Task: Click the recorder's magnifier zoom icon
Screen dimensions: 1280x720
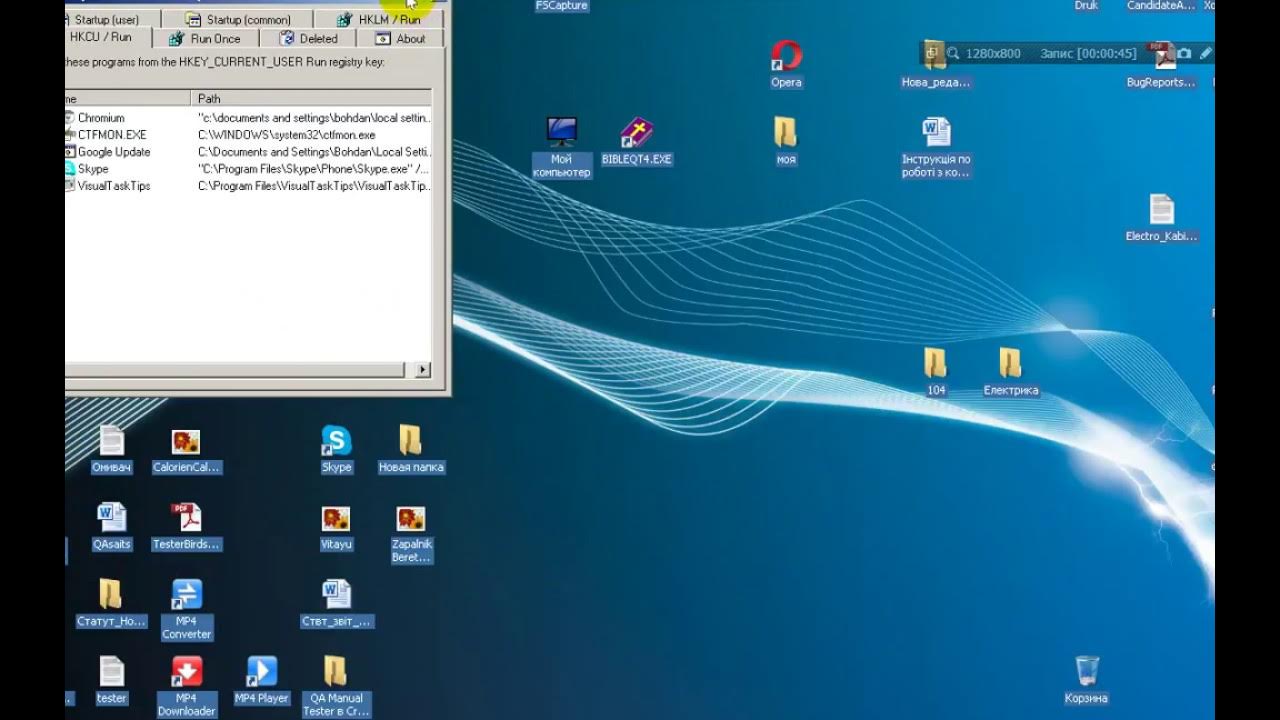Action: 953,53
